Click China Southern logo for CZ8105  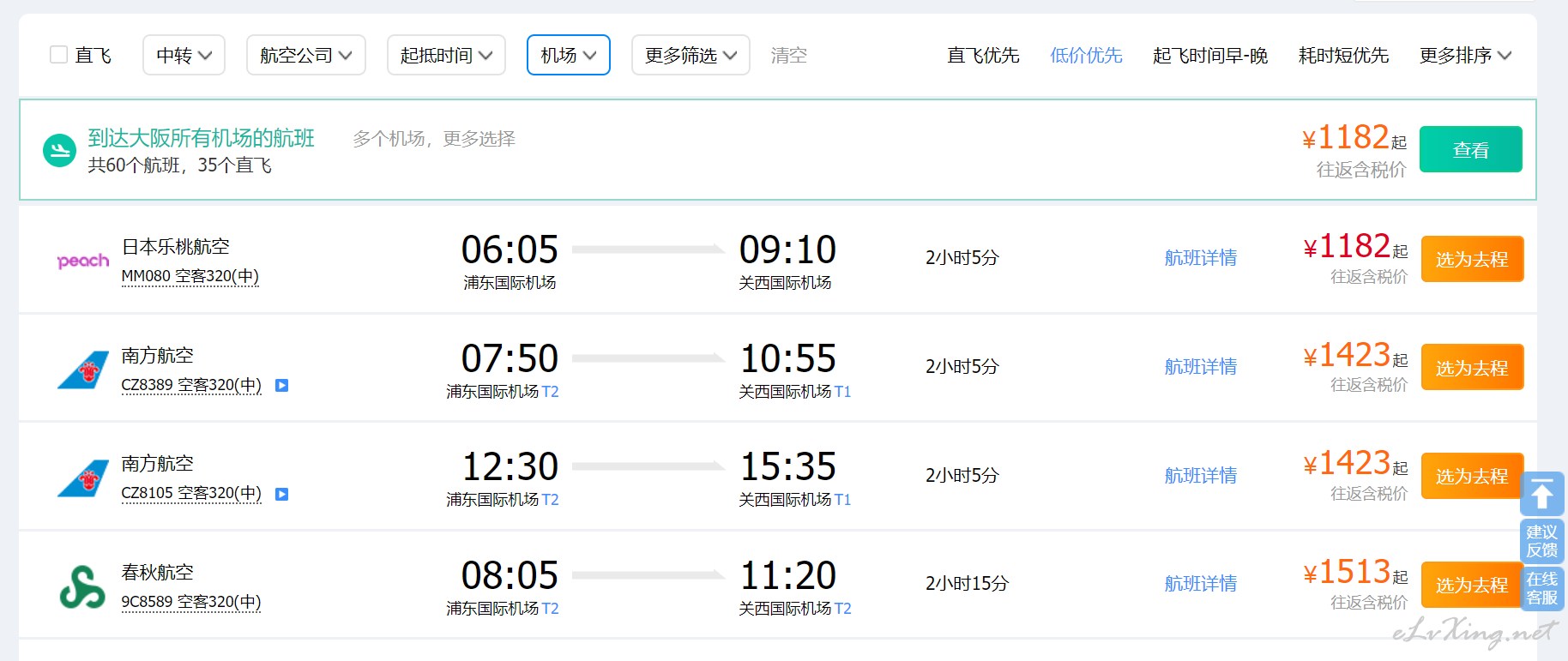83,478
